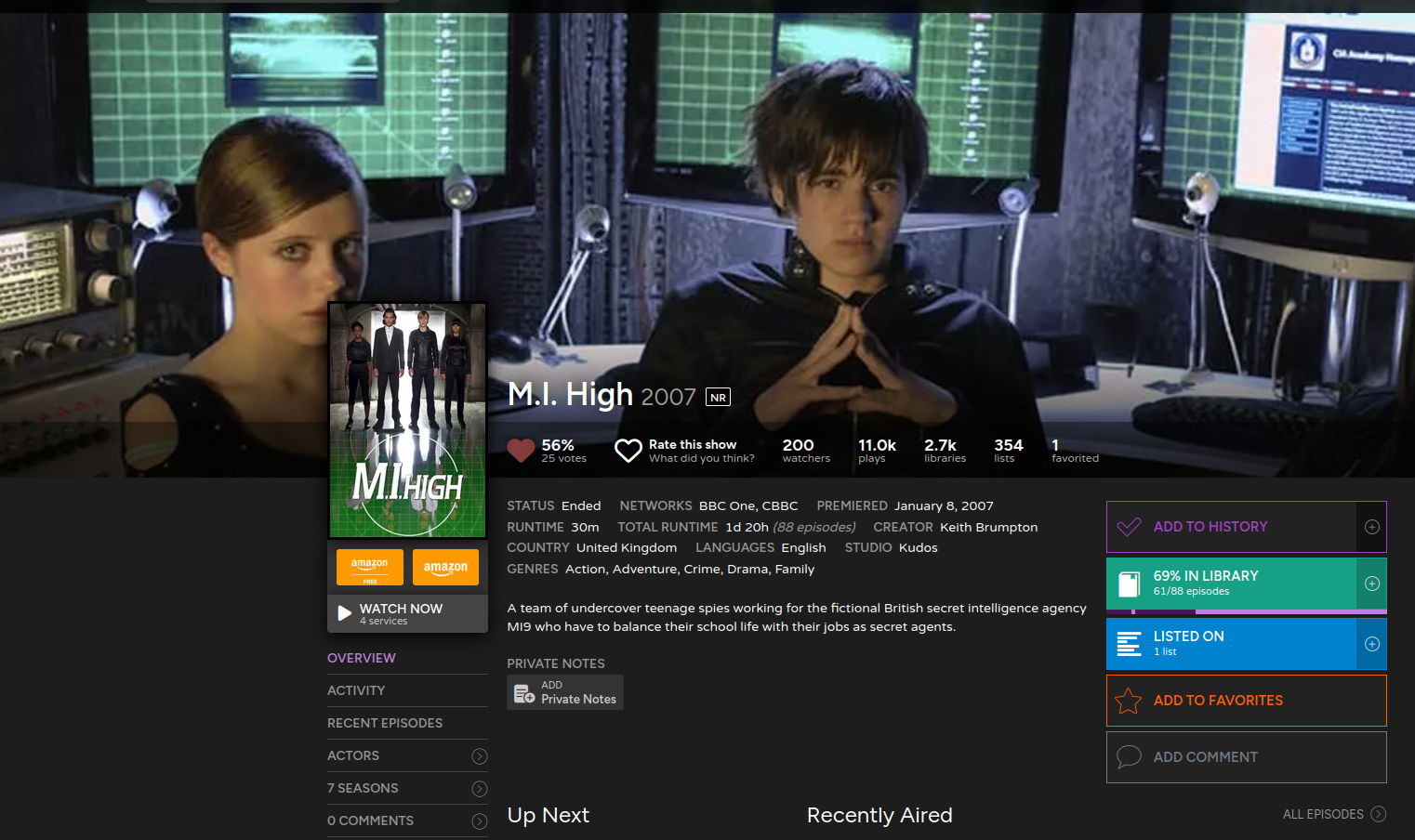Click the M.I. High poster thumbnail

click(x=408, y=420)
